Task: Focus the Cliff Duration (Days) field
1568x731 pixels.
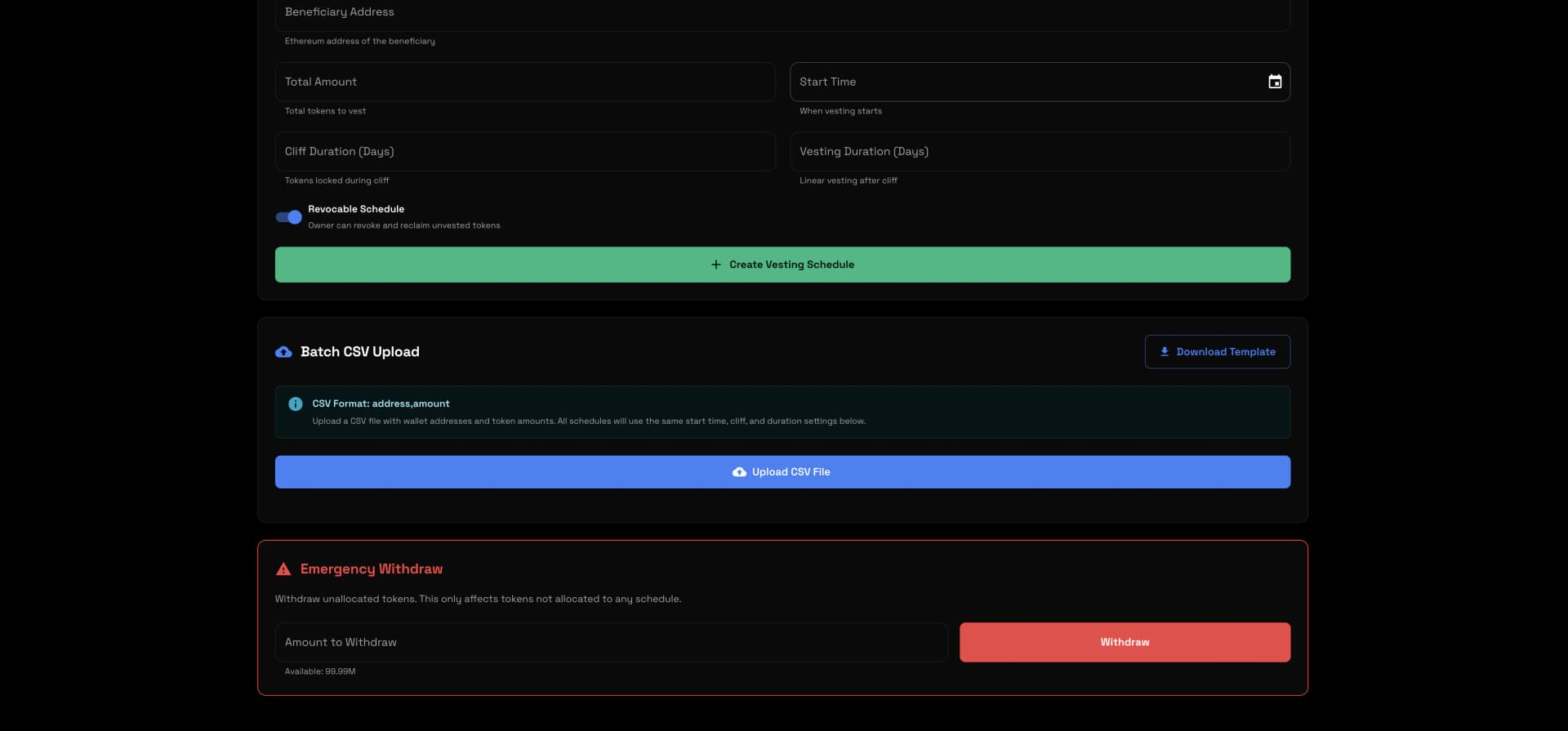Action: point(524,152)
